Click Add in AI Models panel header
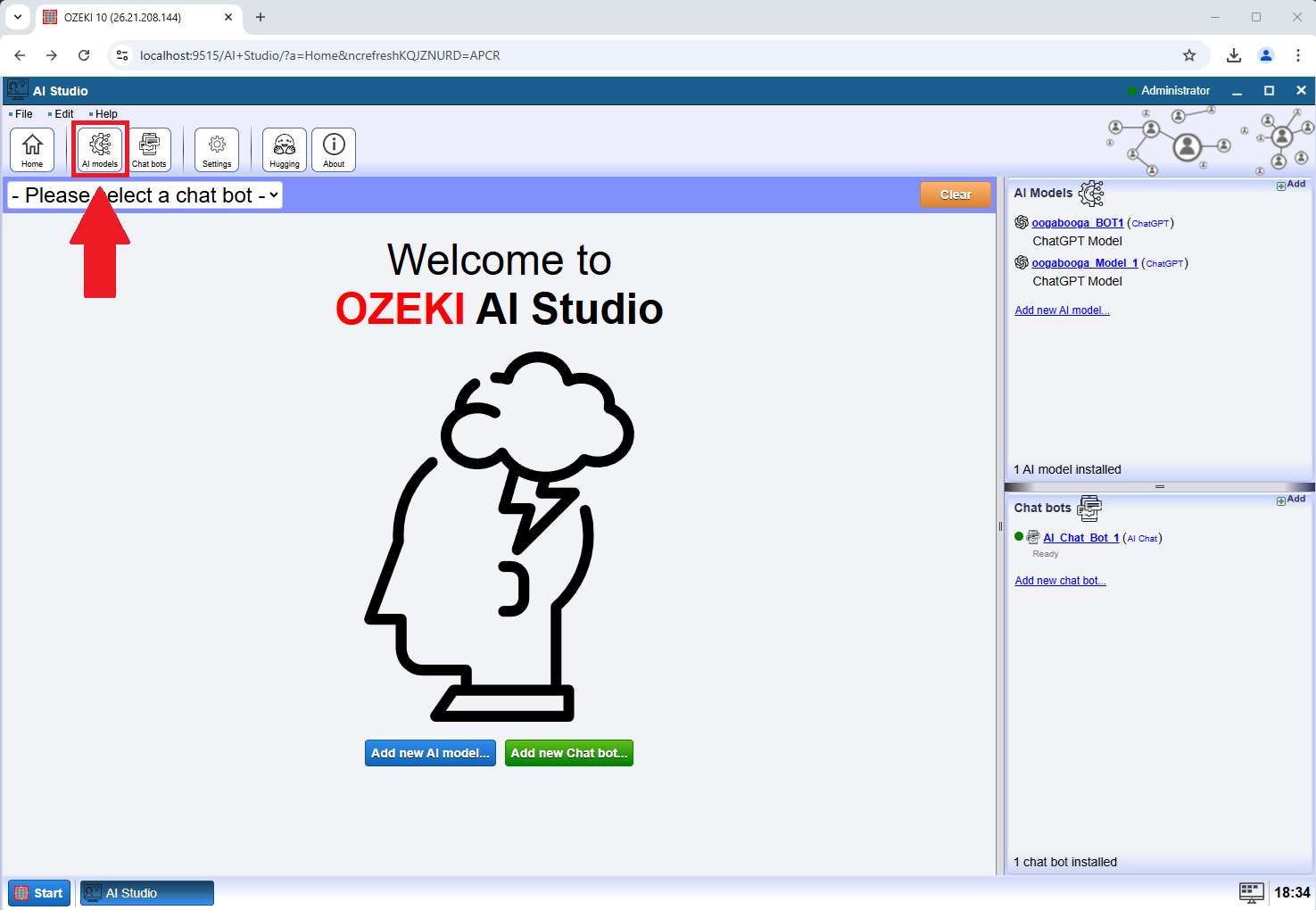 [x=1291, y=185]
